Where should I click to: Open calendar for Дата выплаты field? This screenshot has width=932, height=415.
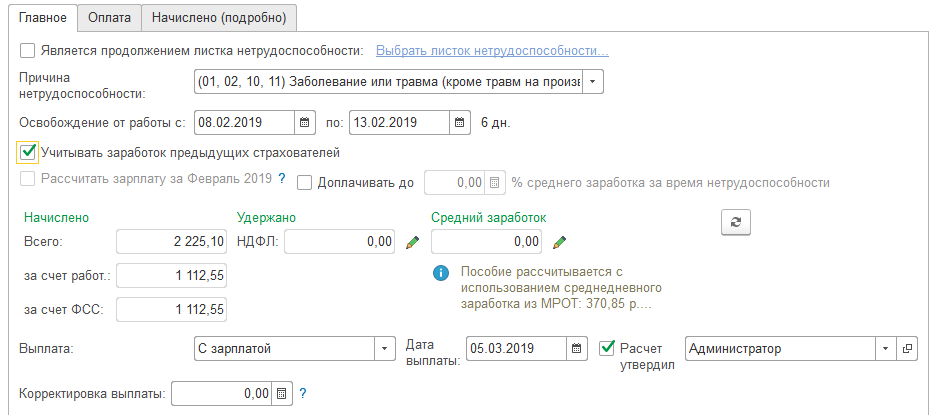(x=577, y=349)
